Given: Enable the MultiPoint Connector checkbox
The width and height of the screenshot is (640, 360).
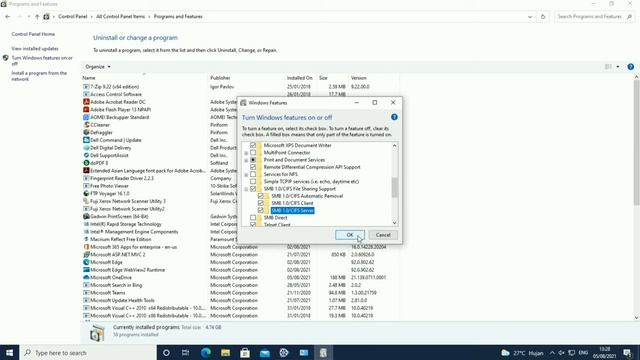Looking at the screenshot, I should coord(253,153).
